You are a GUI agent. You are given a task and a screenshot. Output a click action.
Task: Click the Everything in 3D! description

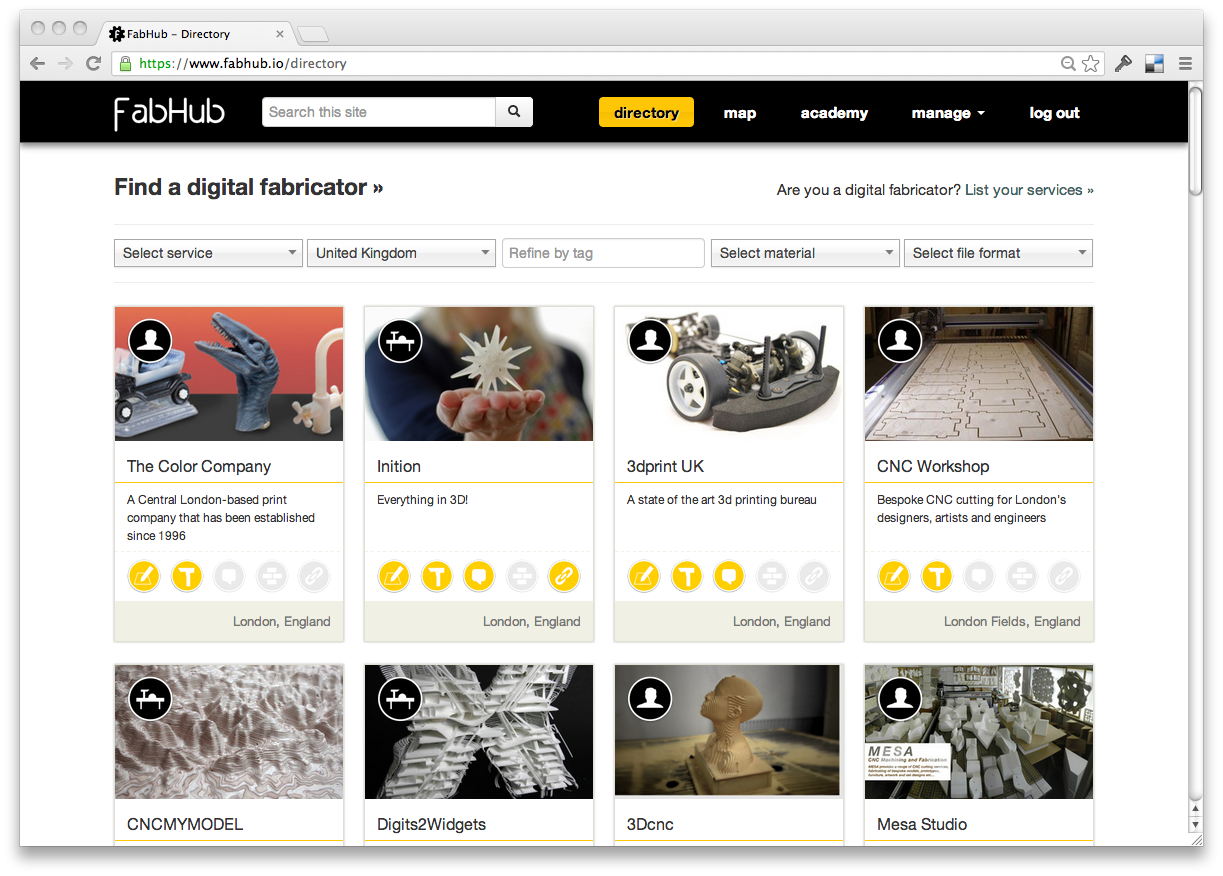[x=422, y=499]
